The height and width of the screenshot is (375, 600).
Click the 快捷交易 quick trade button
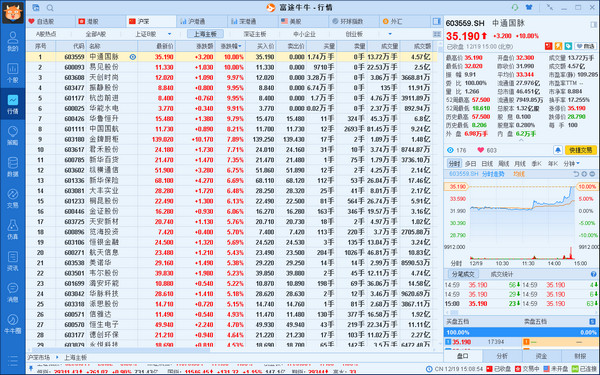click(580, 150)
